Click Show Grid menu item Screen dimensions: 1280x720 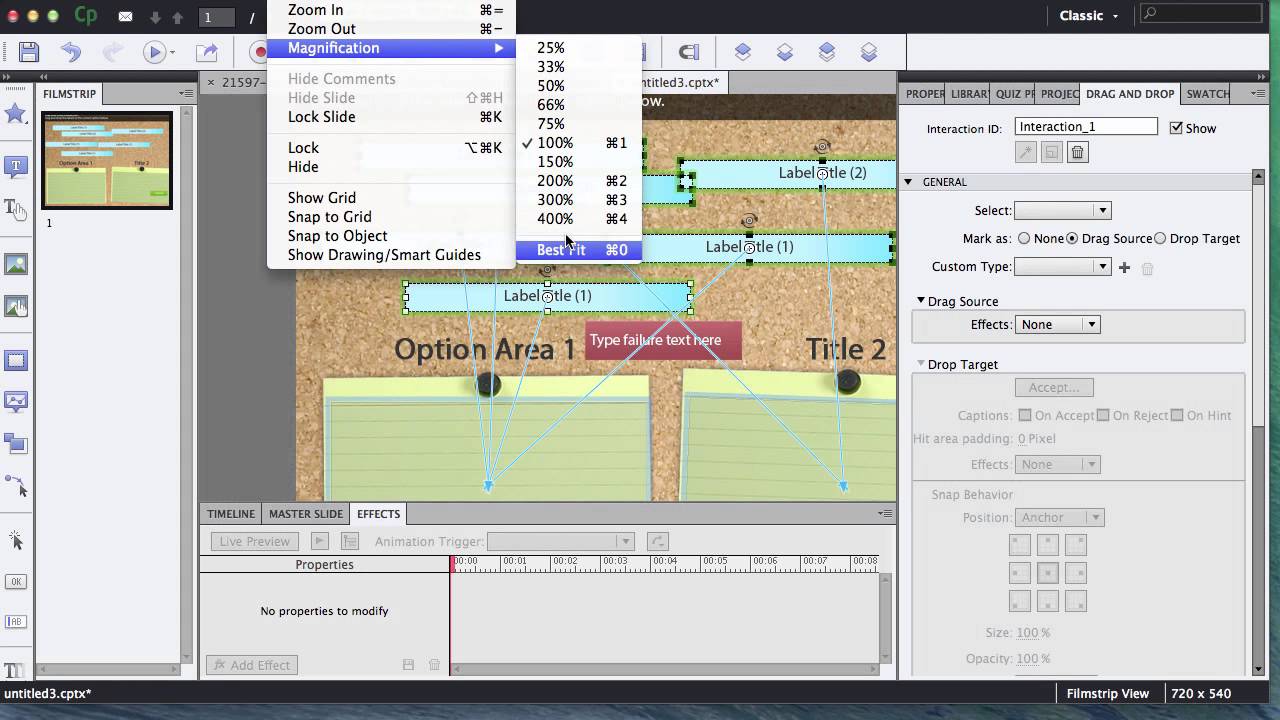pos(391,198)
